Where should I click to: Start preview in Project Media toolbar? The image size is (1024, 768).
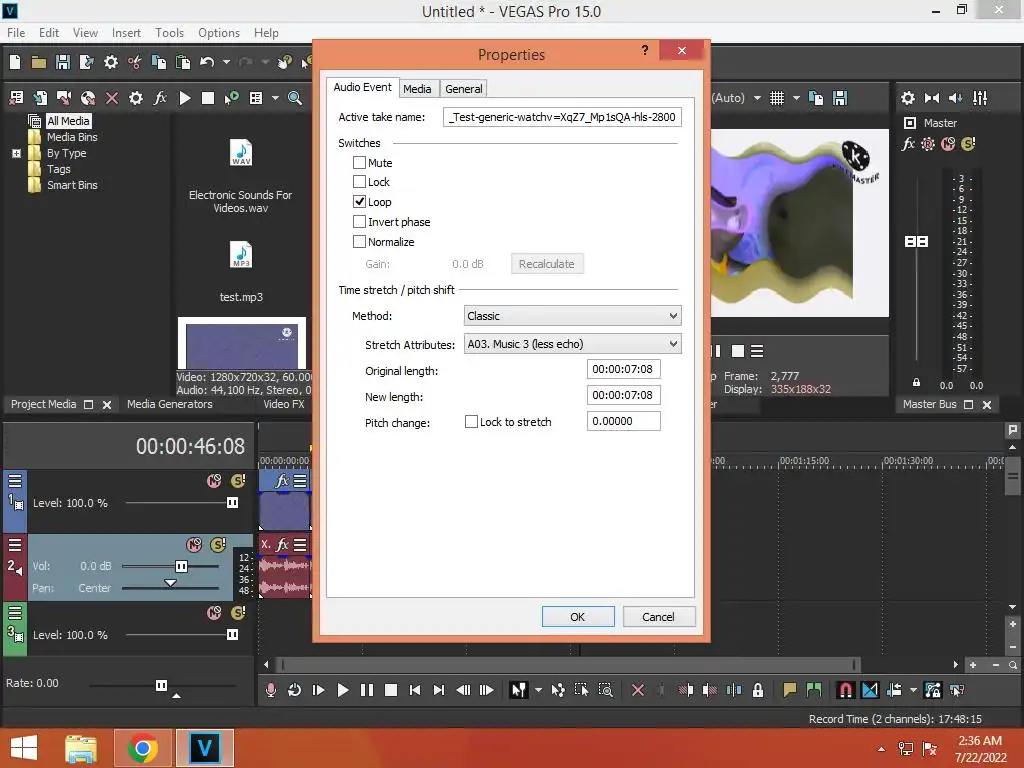[x=185, y=98]
